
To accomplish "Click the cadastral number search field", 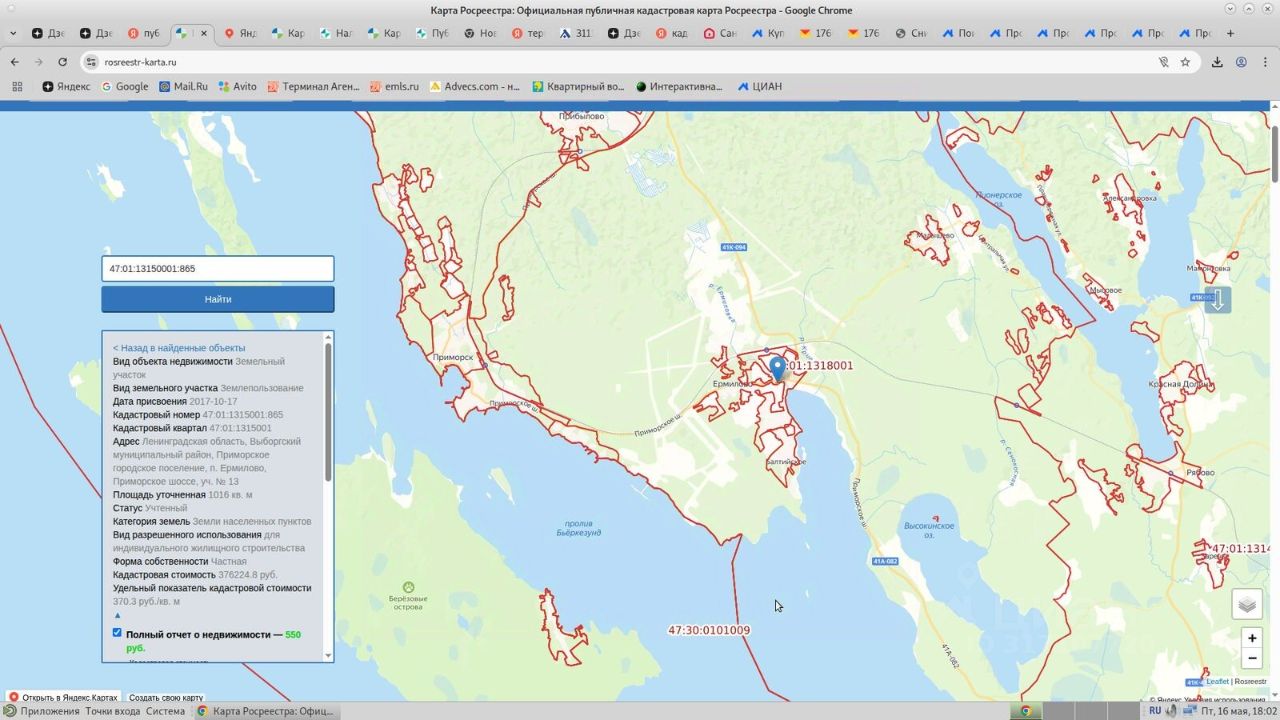I will [x=217, y=269].
